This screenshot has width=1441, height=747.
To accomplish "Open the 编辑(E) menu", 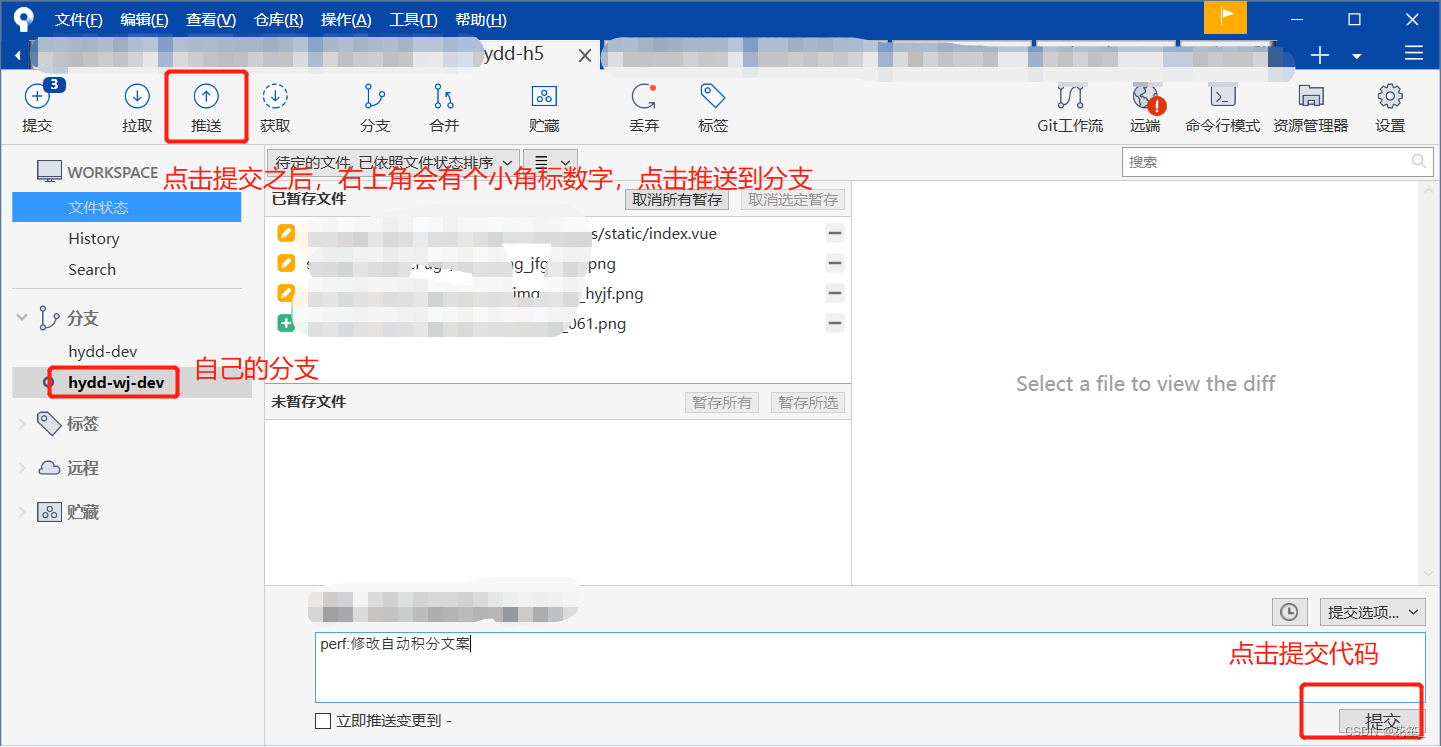I will [x=144, y=20].
